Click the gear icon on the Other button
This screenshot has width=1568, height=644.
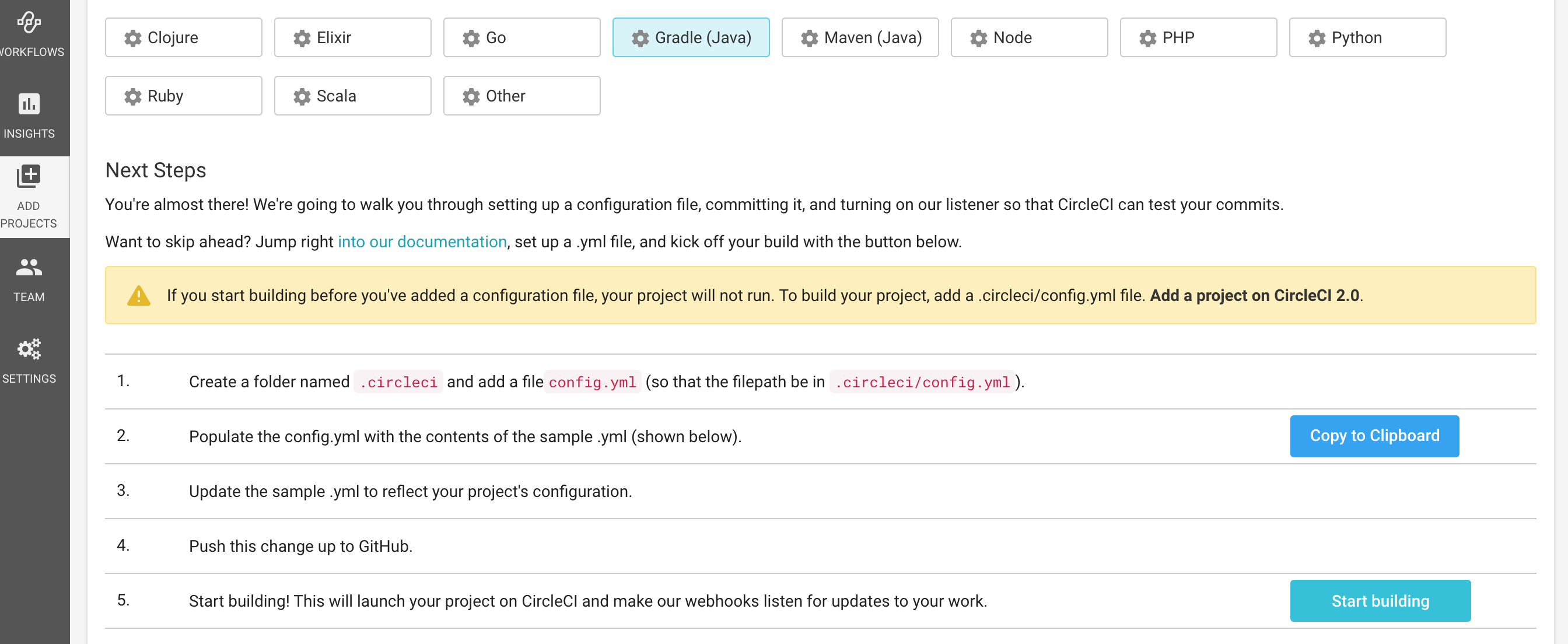click(x=471, y=97)
